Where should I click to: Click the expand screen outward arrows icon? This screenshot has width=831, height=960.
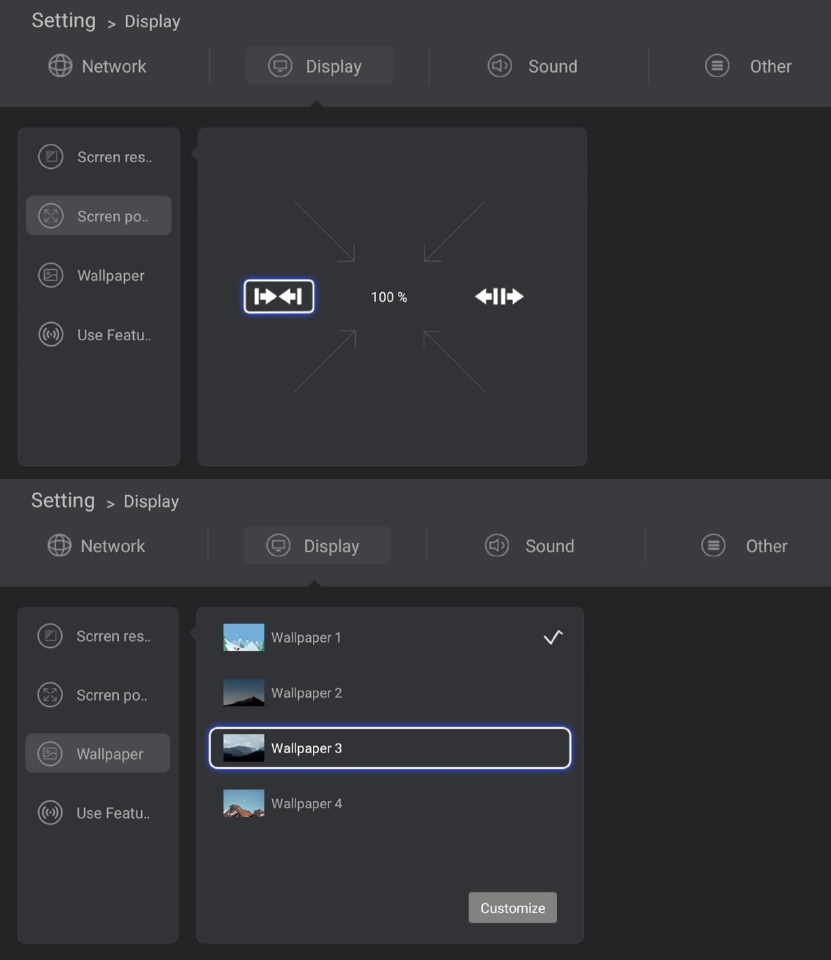(499, 296)
